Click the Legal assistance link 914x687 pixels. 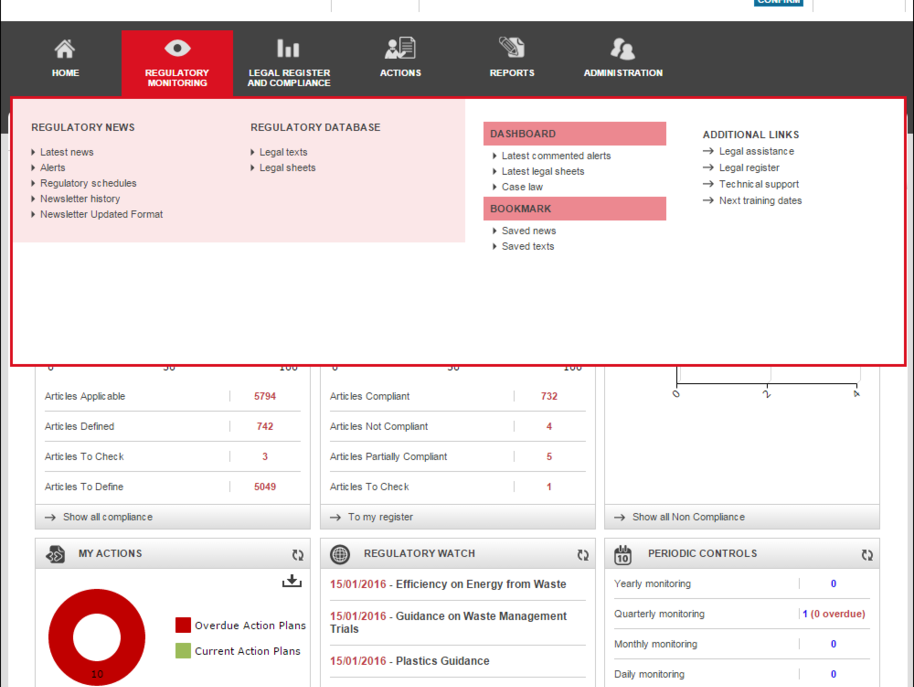click(x=756, y=152)
